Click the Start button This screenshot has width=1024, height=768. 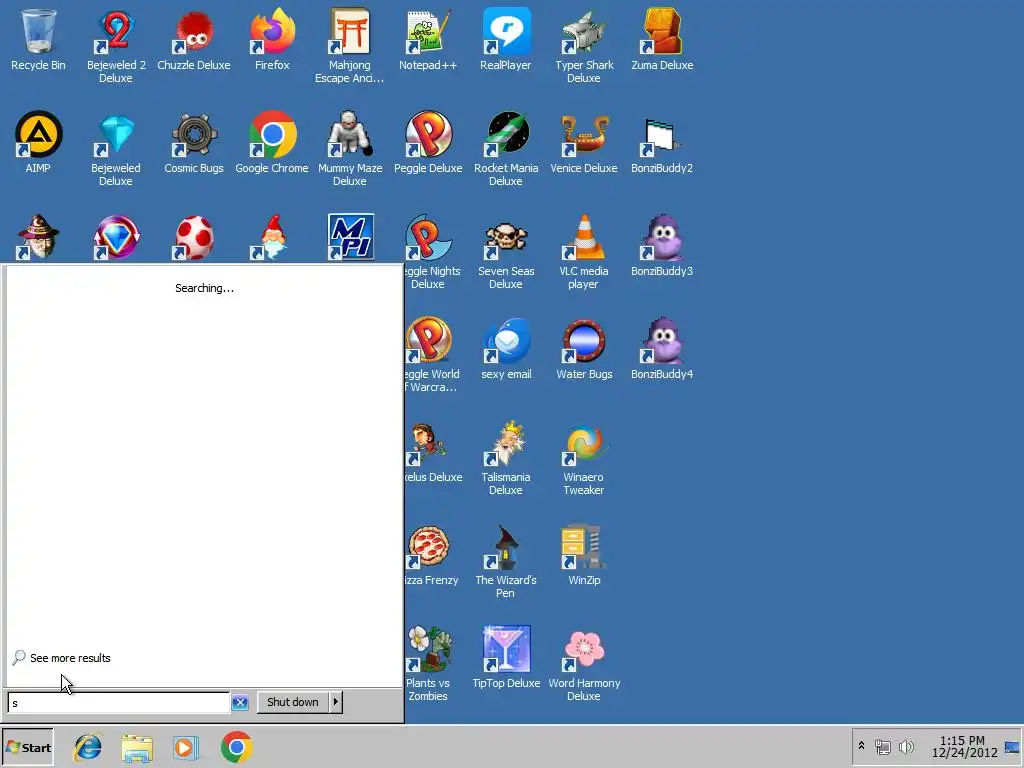(x=27, y=748)
